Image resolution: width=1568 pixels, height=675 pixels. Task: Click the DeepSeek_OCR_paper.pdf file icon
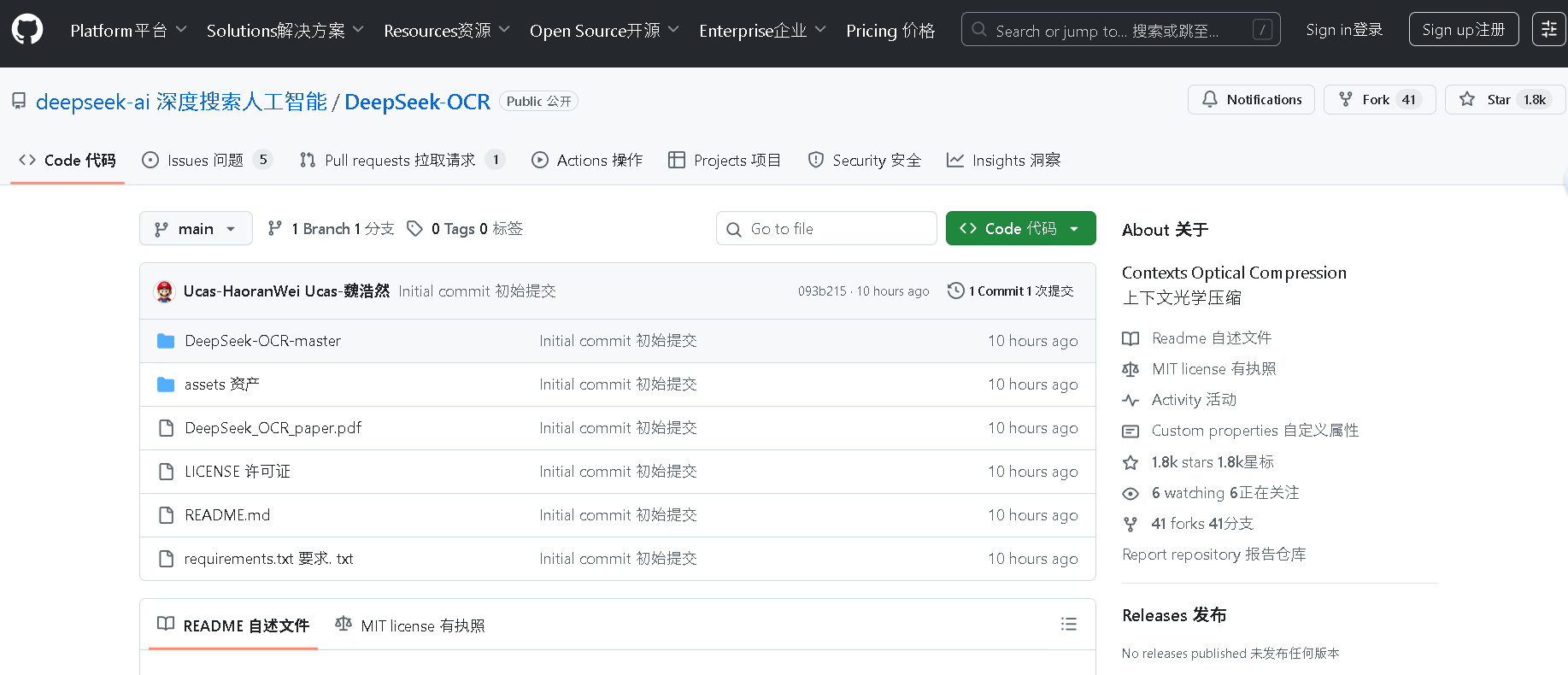(166, 428)
